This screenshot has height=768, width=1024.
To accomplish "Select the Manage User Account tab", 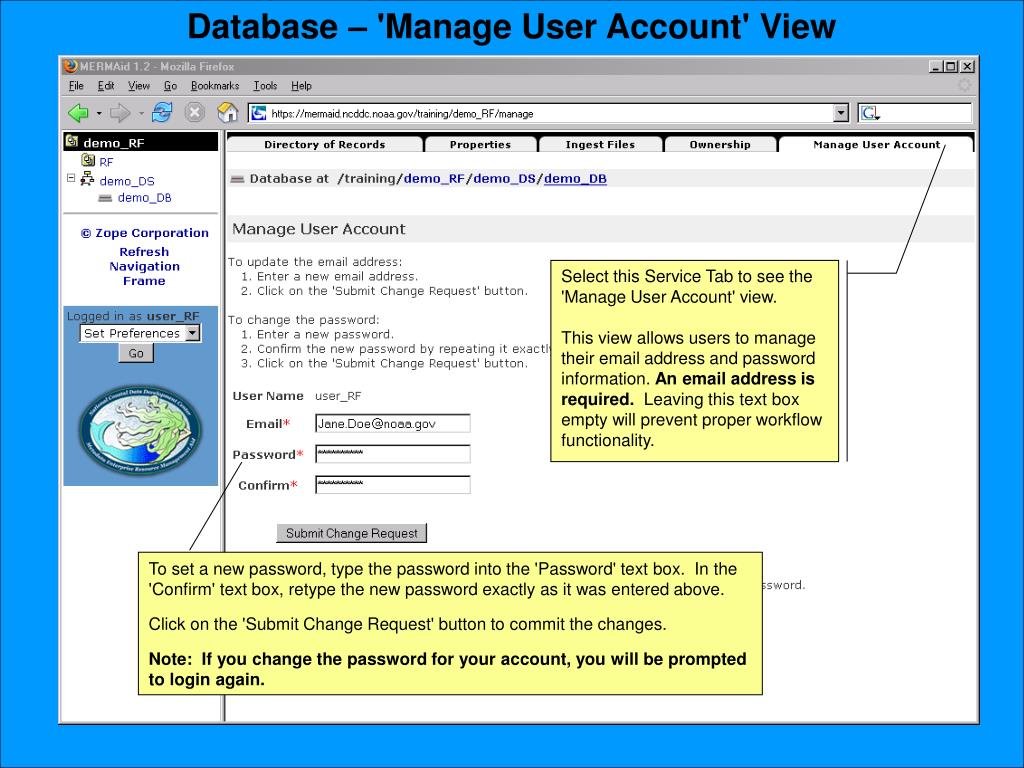I will tap(876, 144).
